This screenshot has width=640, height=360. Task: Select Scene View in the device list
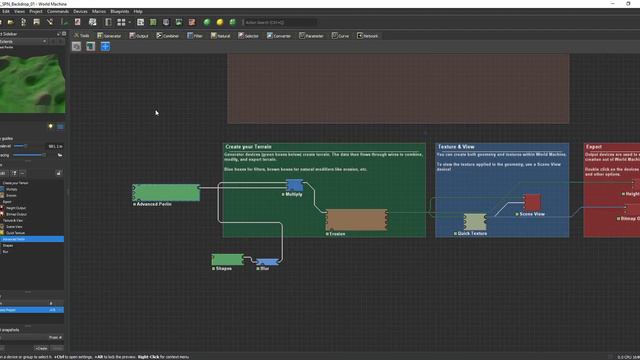tap(32, 227)
